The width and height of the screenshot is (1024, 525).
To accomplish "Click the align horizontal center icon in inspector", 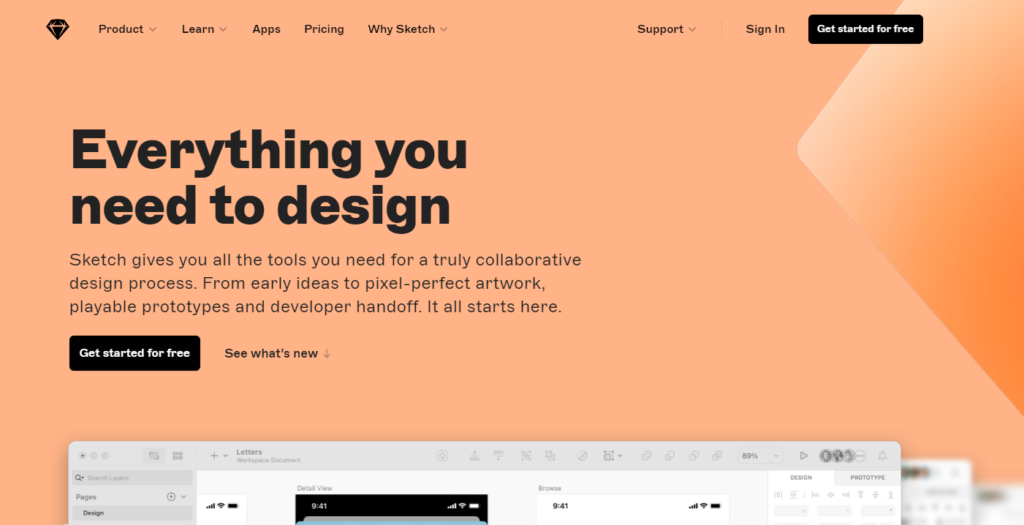I will (831, 495).
